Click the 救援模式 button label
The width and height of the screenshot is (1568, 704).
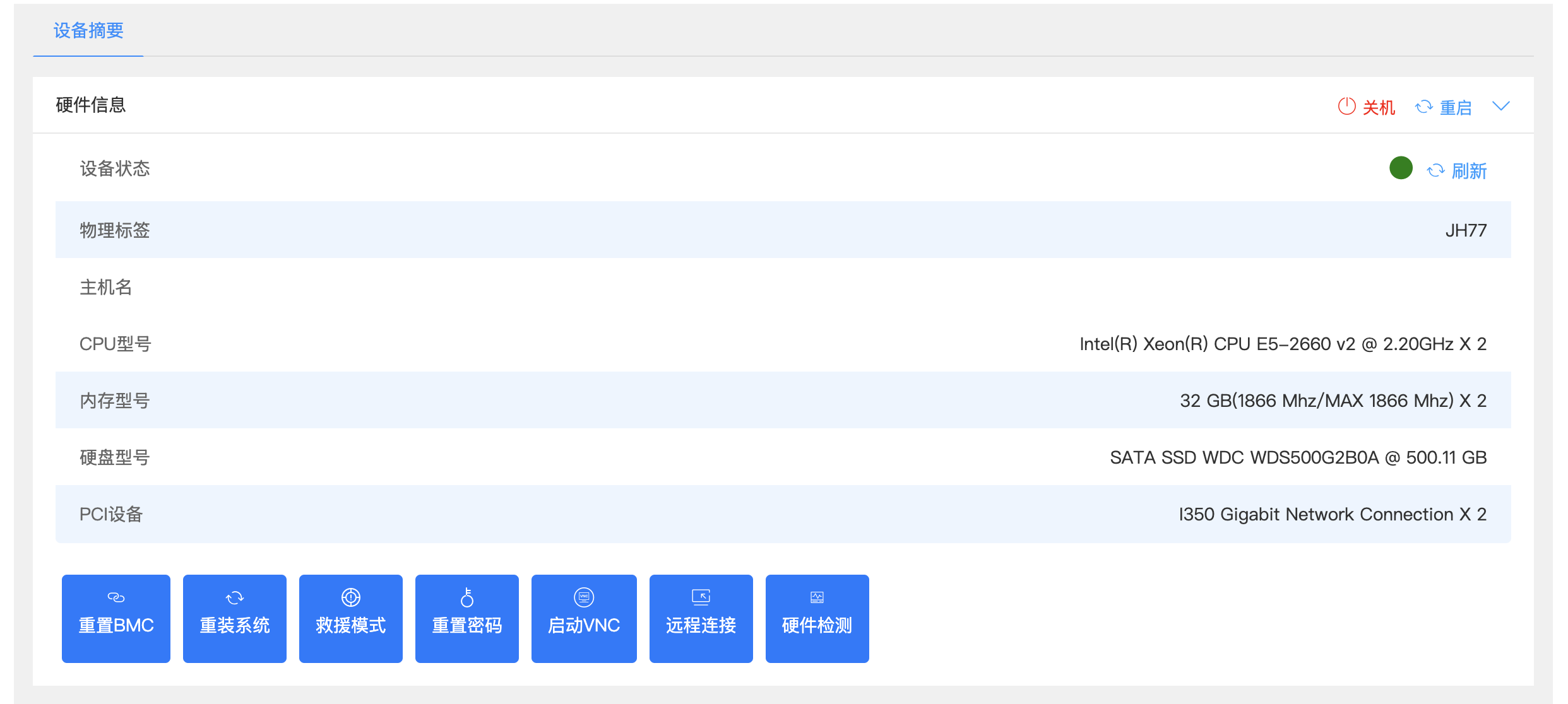coord(351,625)
